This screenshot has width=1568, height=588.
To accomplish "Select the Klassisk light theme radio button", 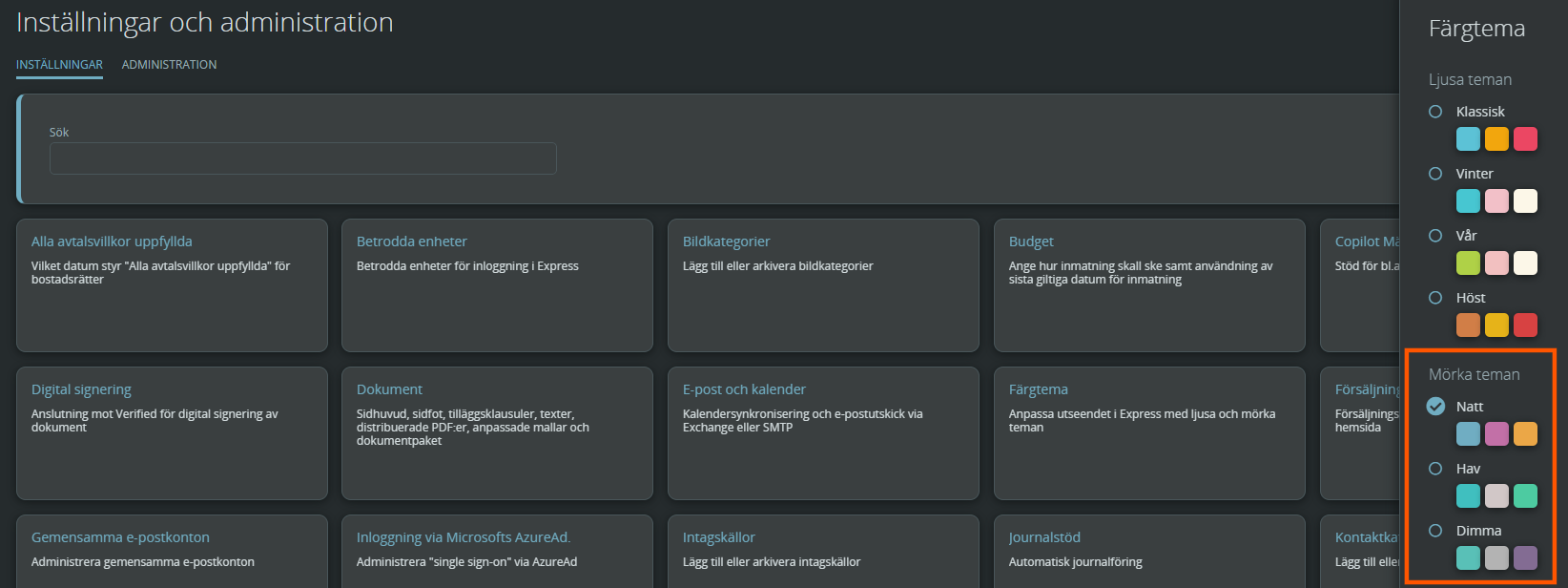I will click(x=1435, y=112).
